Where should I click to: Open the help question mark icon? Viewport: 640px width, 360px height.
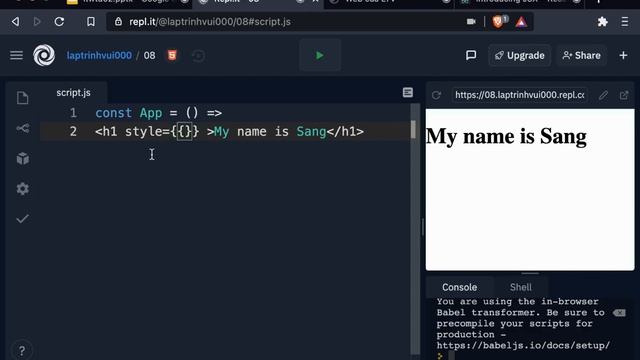pyautogui.click(x=22, y=350)
